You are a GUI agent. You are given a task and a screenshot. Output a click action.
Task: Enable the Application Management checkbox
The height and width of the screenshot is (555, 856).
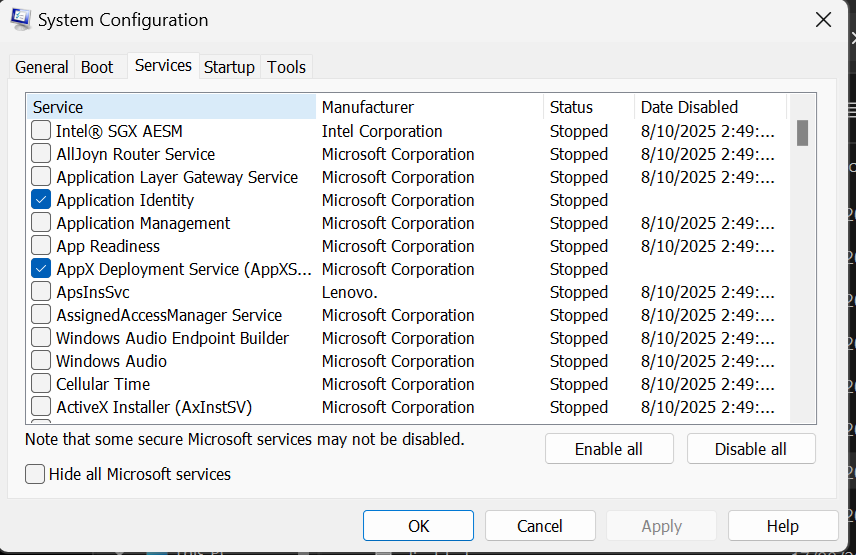point(41,223)
